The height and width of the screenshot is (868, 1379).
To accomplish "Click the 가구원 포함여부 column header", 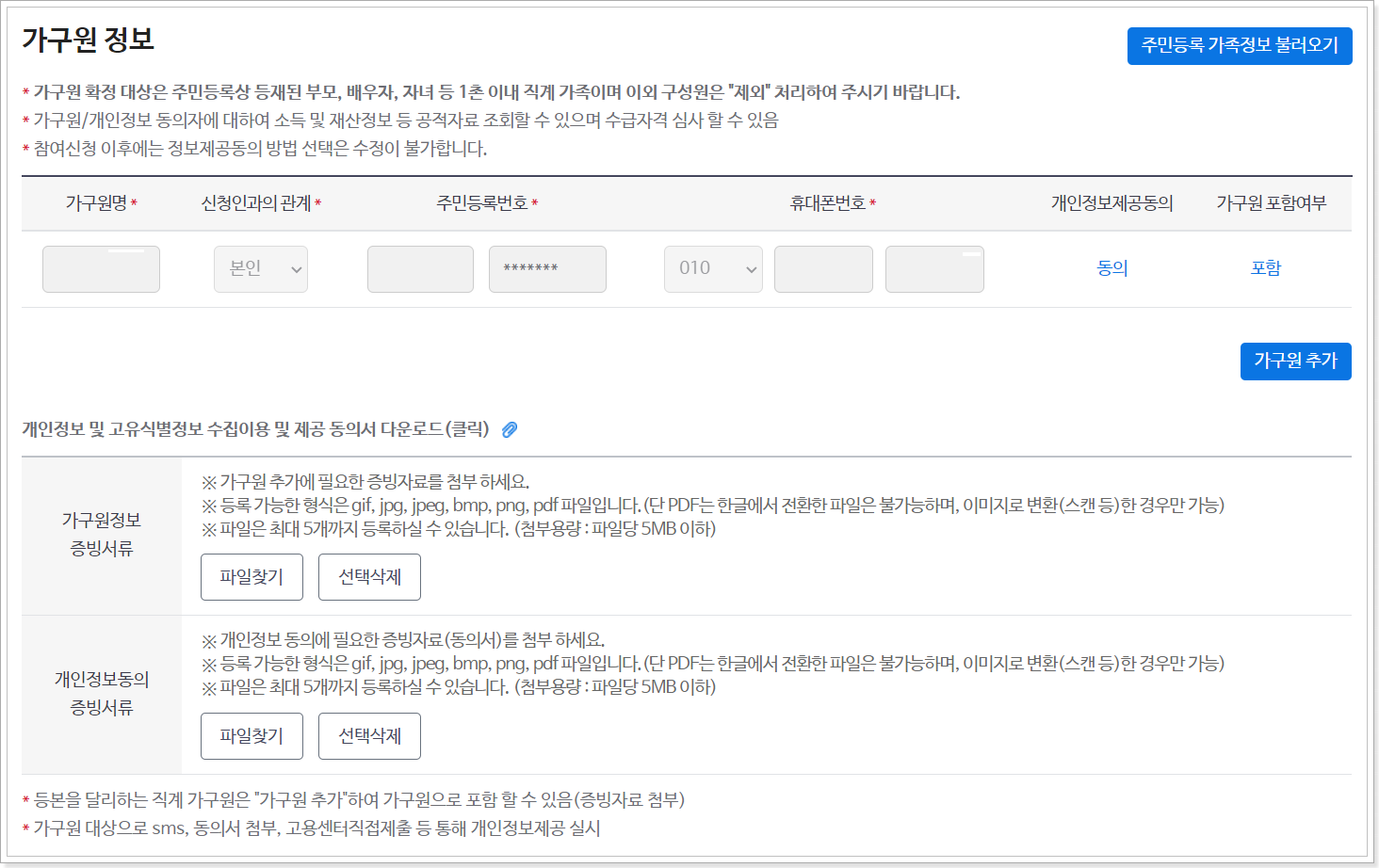I will click(x=1271, y=203).
